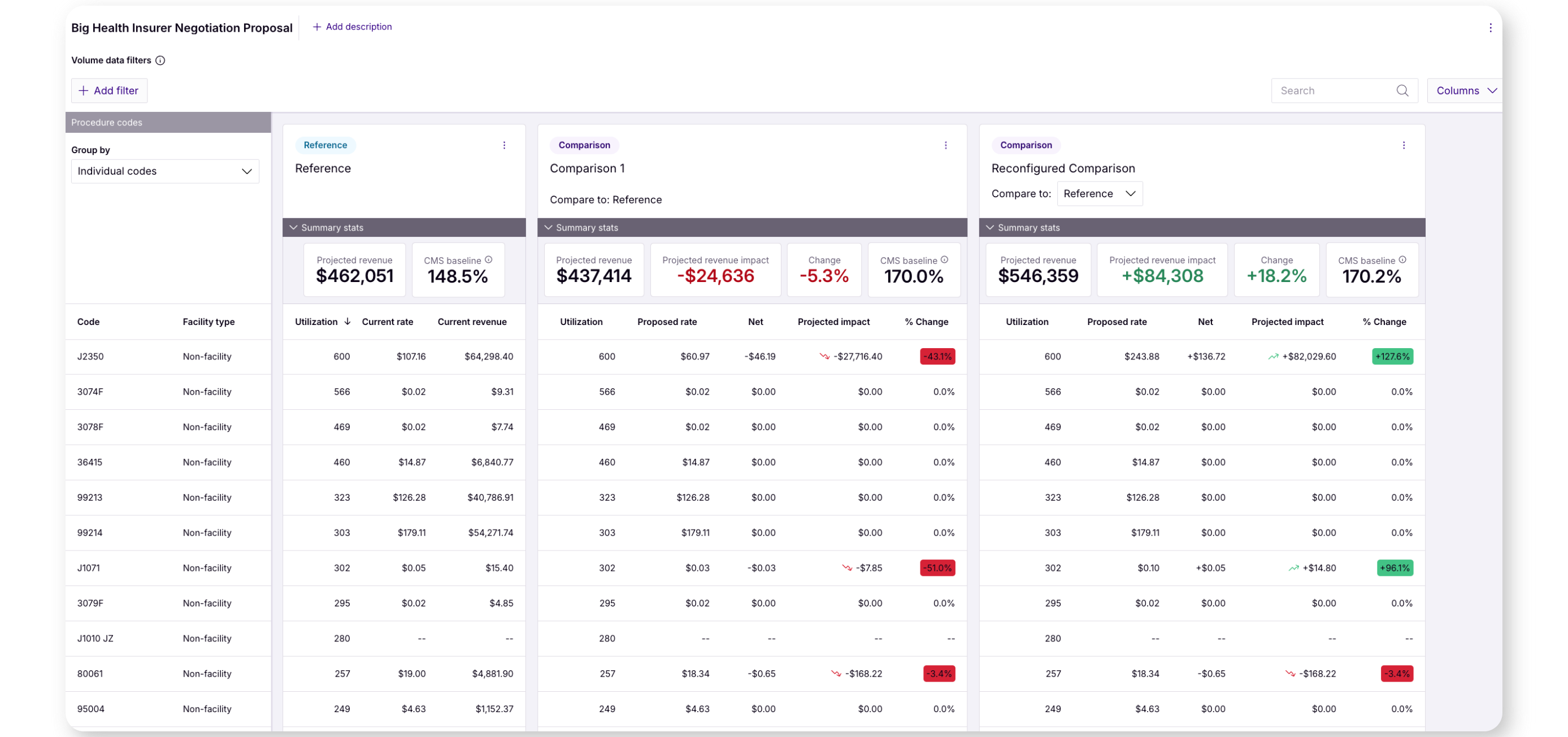This screenshot has width=1568, height=737.
Task: Click the Reference CMS baseline info icon
Action: [x=488, y=259]
